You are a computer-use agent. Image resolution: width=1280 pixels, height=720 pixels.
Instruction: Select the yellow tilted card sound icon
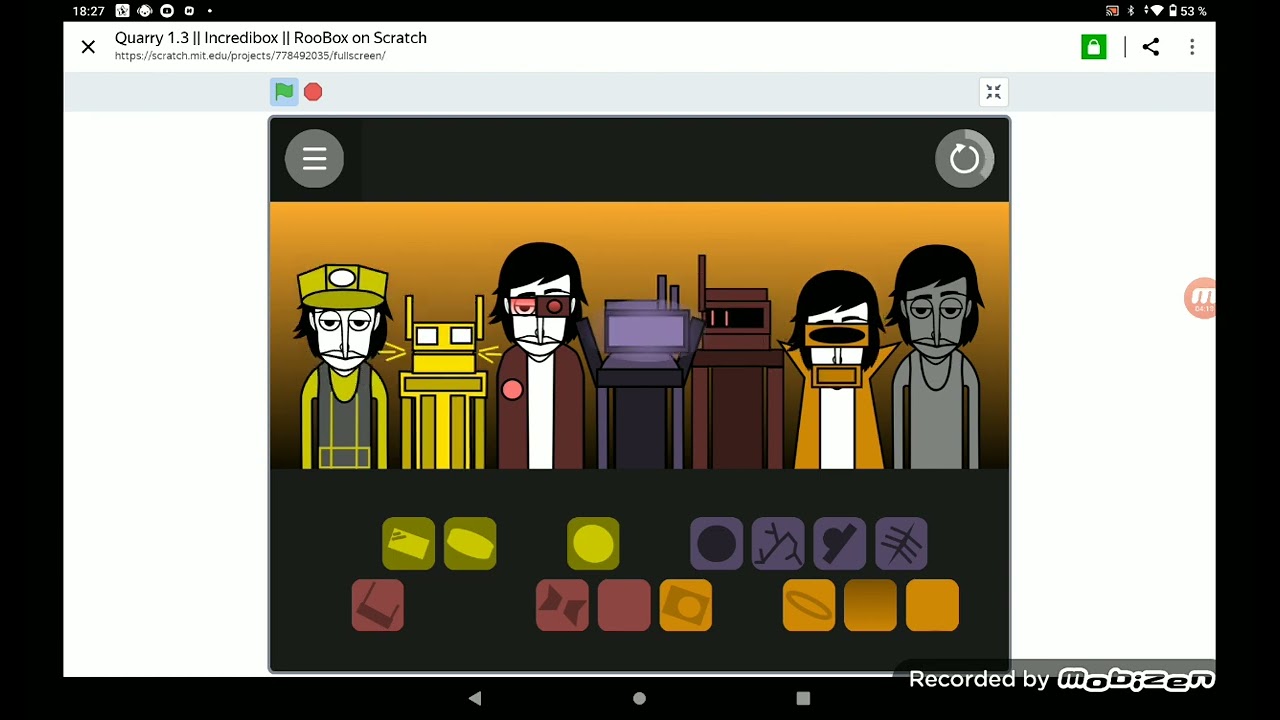[x=408, y=544]
